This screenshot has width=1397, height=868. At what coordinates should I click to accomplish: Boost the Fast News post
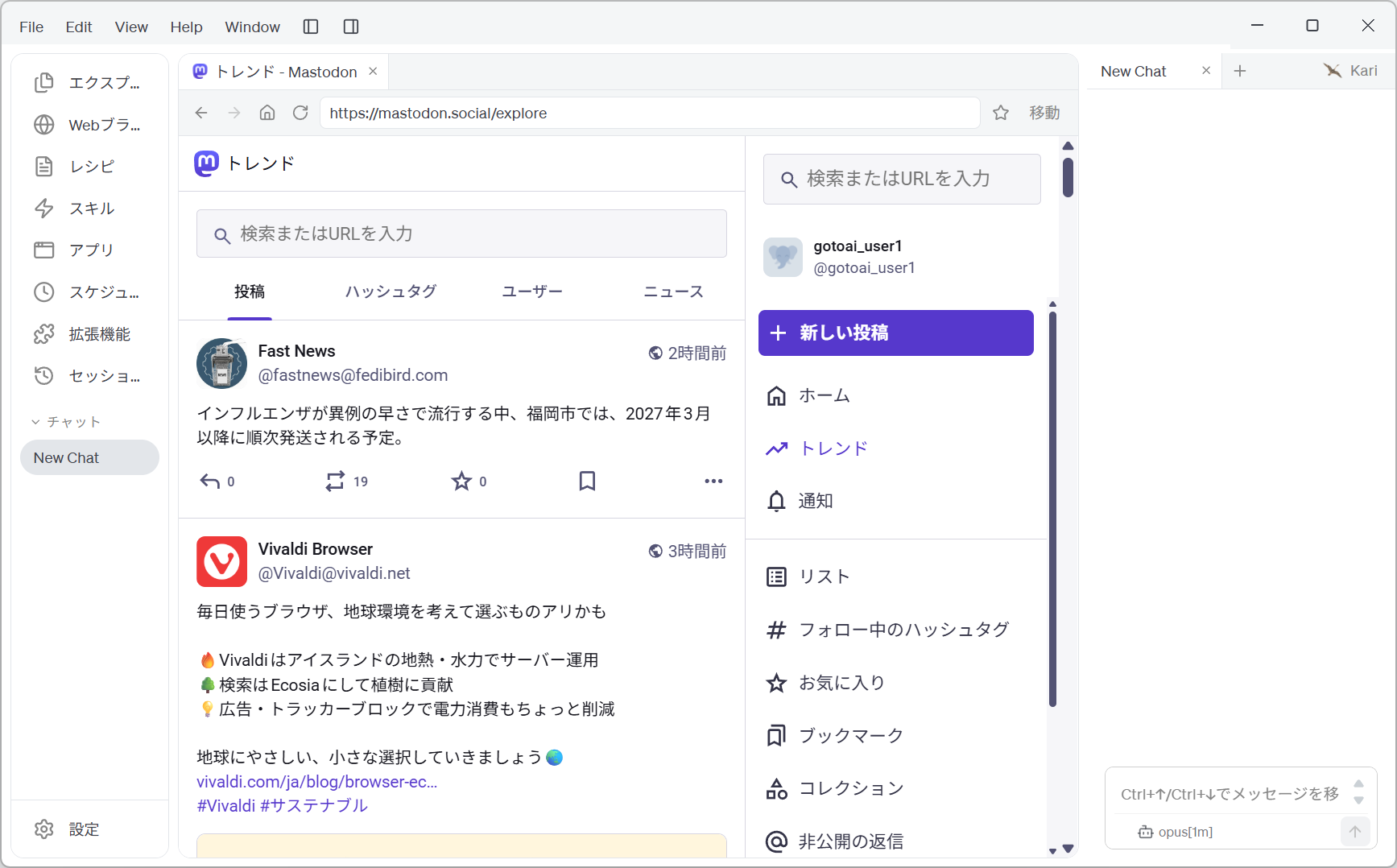[x=335, y=482]
